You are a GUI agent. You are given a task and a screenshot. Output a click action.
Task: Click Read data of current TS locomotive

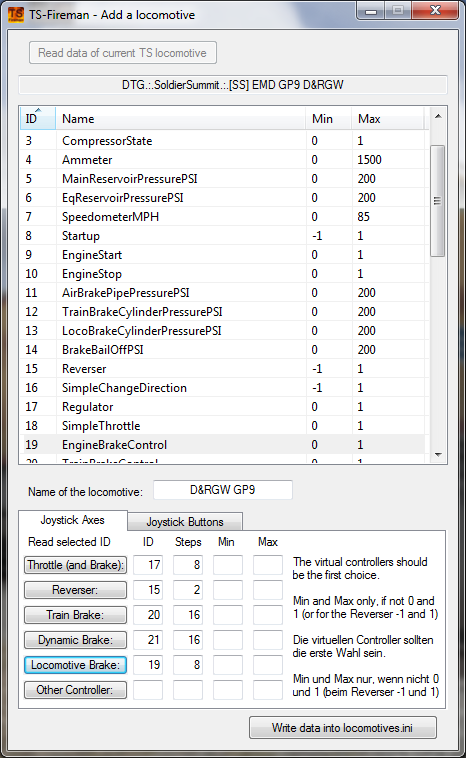tap(122, 53)
